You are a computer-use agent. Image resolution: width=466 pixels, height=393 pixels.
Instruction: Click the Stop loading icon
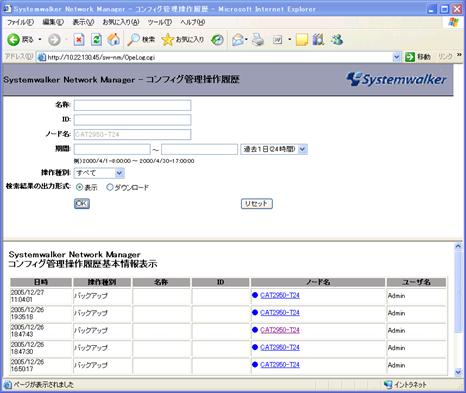click(79, 40)
